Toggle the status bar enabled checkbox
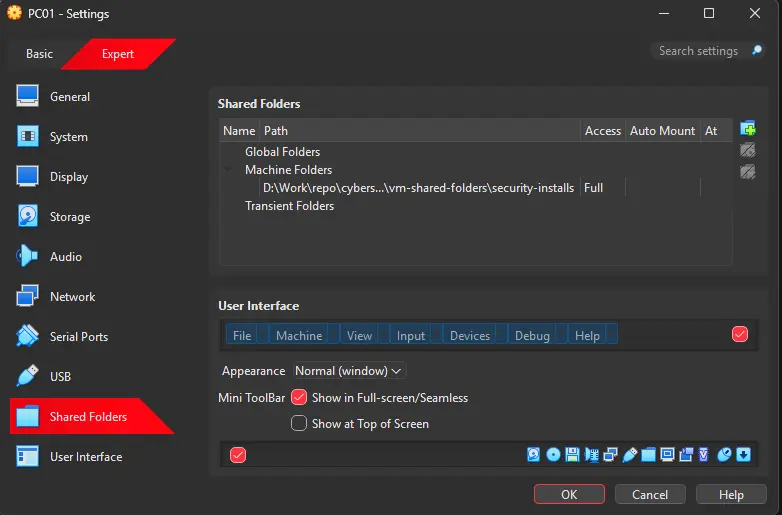 pyautogui.click(x=238, y=455)
